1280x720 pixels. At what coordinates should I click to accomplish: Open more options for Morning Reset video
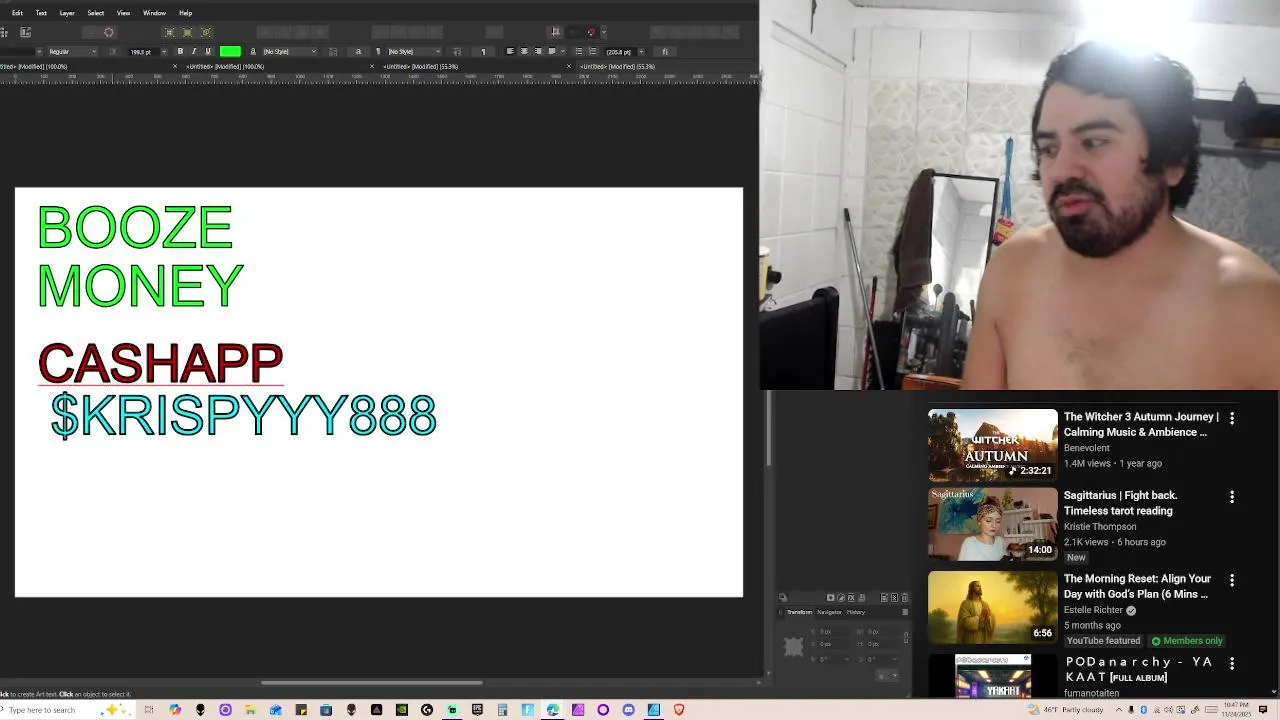1232,580
